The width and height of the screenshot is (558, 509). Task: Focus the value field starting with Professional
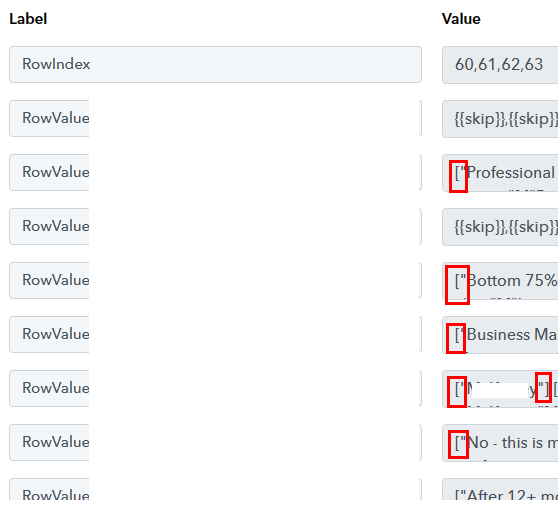tap(500, 173)
